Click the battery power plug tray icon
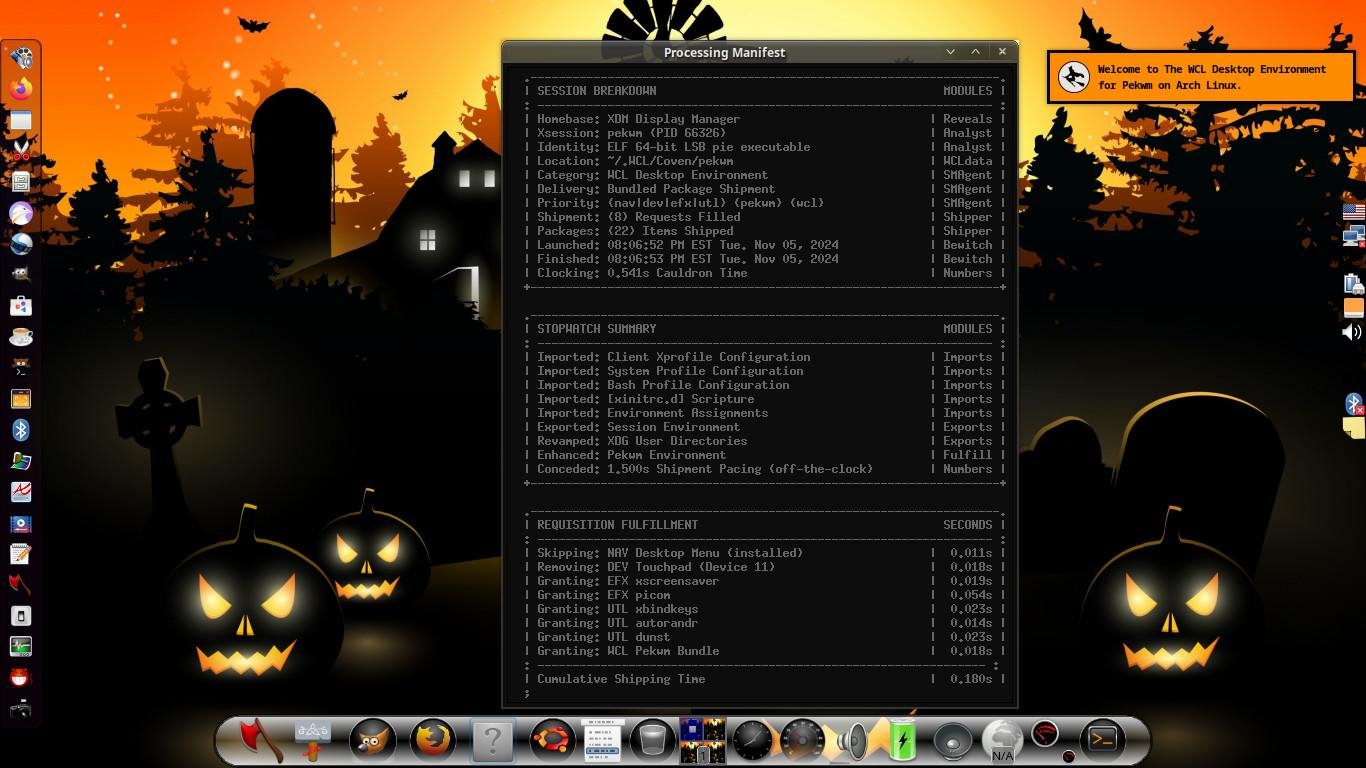Viewport: 1366px width, 768px height. [x=1353, y=284]
